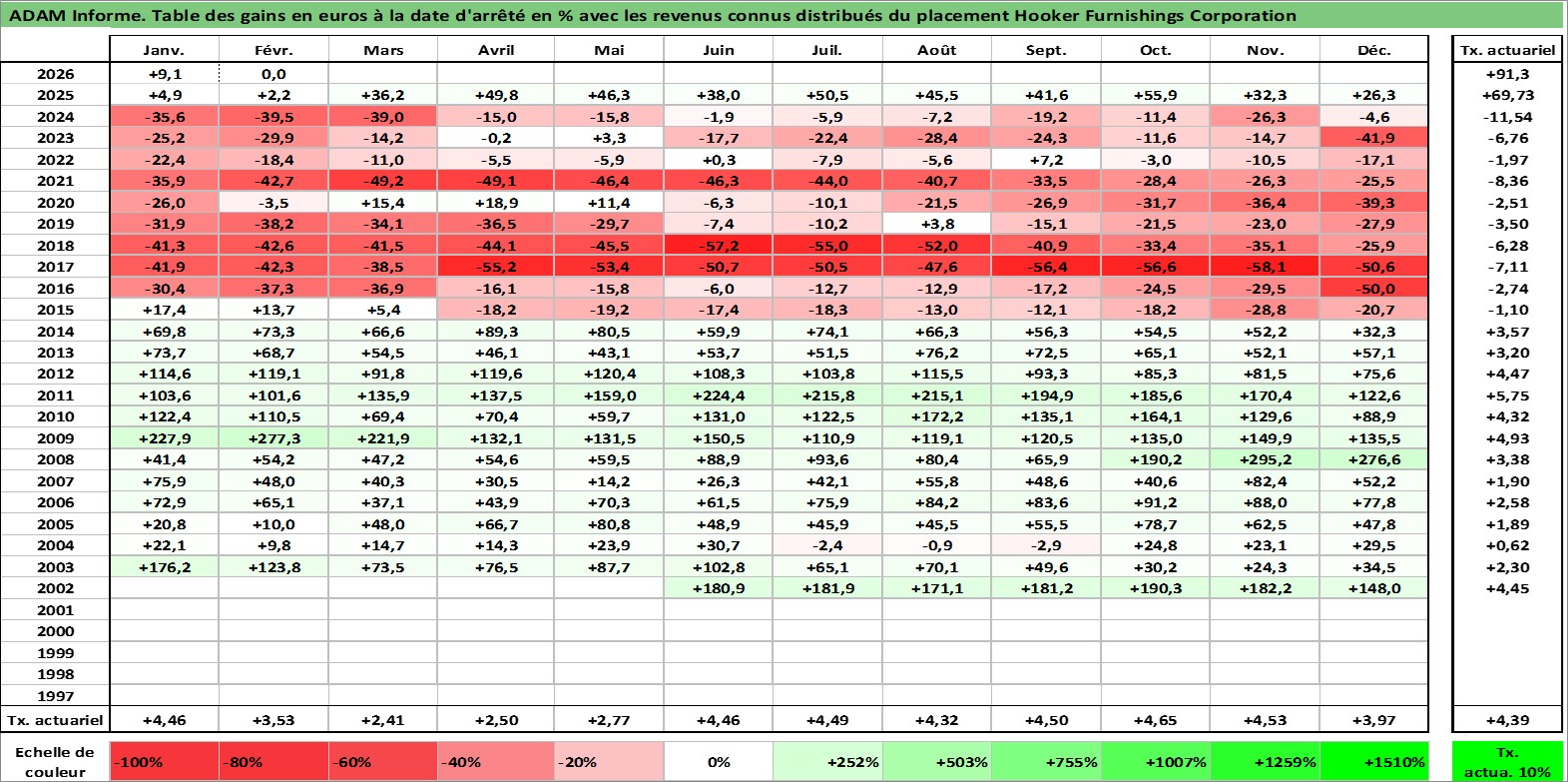
Task: Click the -41,9 December cell in 2023 row
Action: [1374, 138]
